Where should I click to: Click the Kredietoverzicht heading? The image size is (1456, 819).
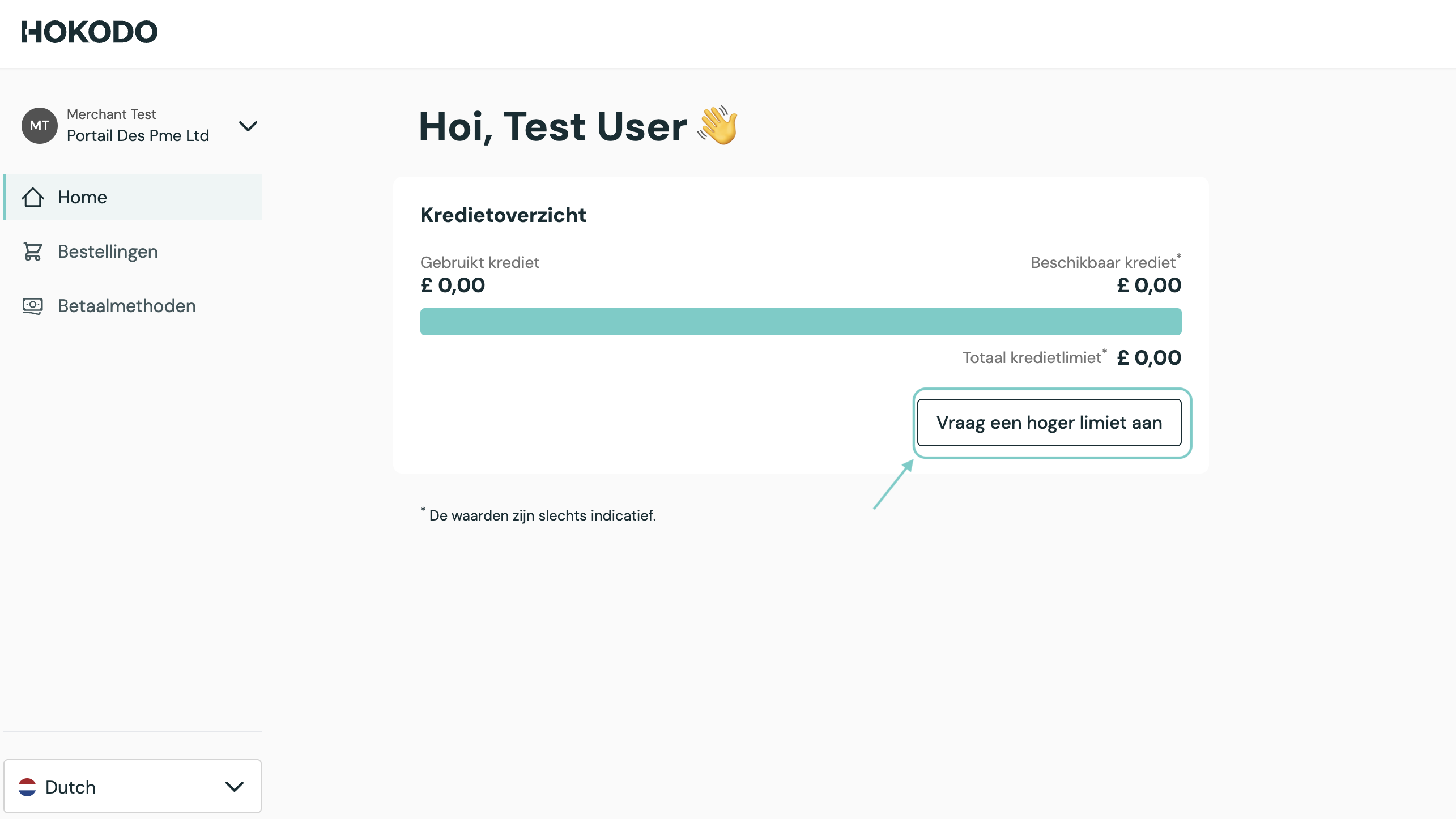[x=503, y=215]
